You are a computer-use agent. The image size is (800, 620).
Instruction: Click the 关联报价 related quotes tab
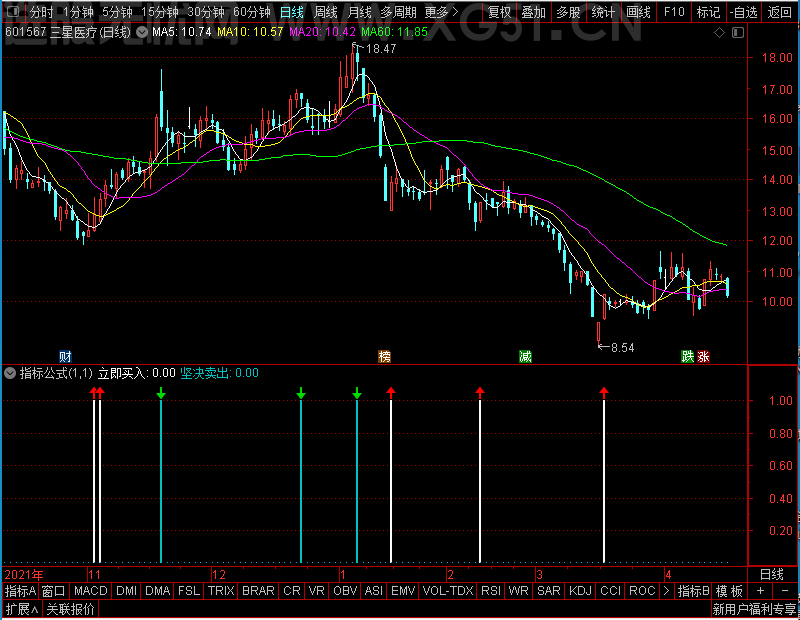pyautogui.click(x=70, y=609)
